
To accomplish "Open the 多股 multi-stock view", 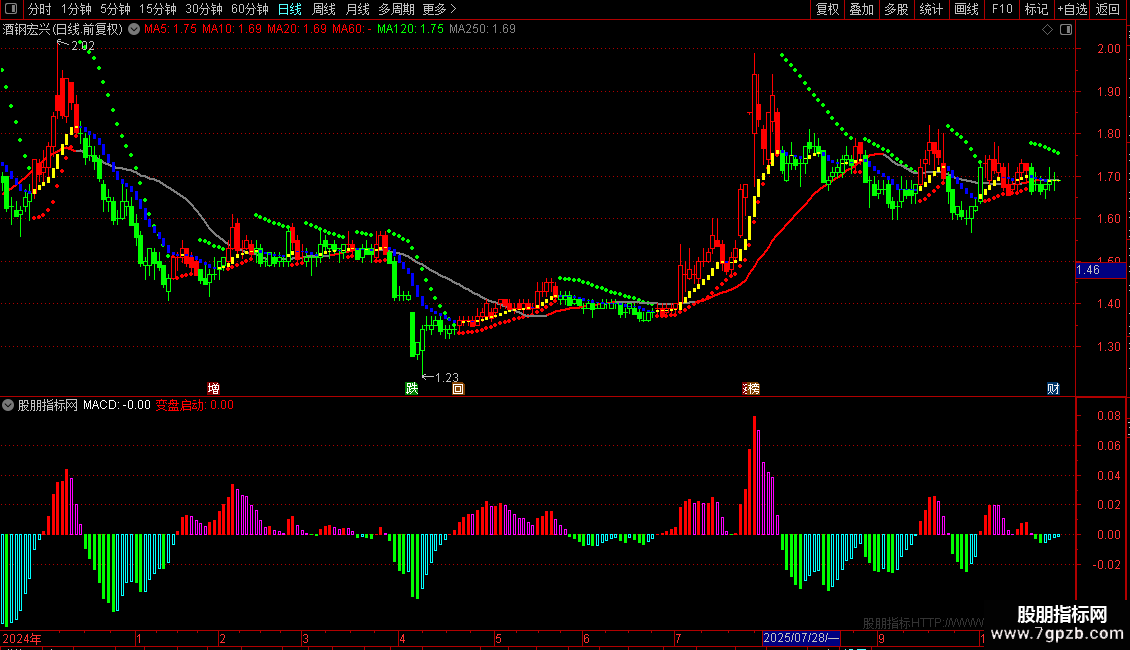I will 897,9.
